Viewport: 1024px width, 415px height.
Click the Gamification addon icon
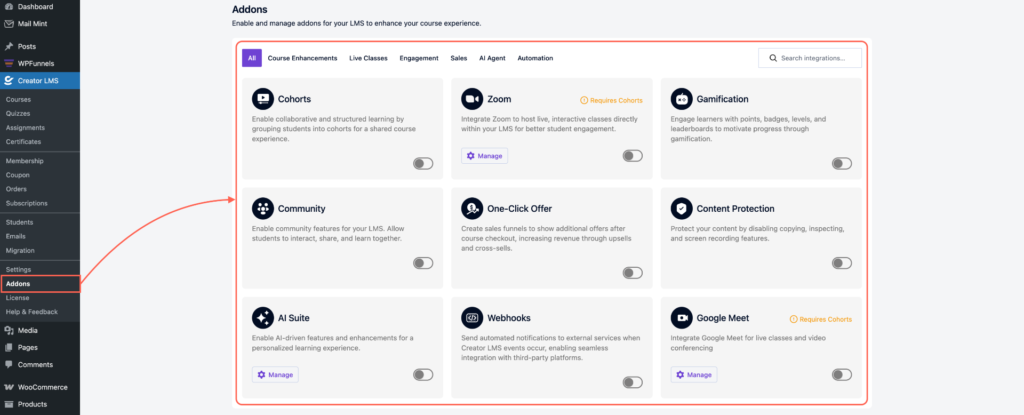click(x=682, y=99)
